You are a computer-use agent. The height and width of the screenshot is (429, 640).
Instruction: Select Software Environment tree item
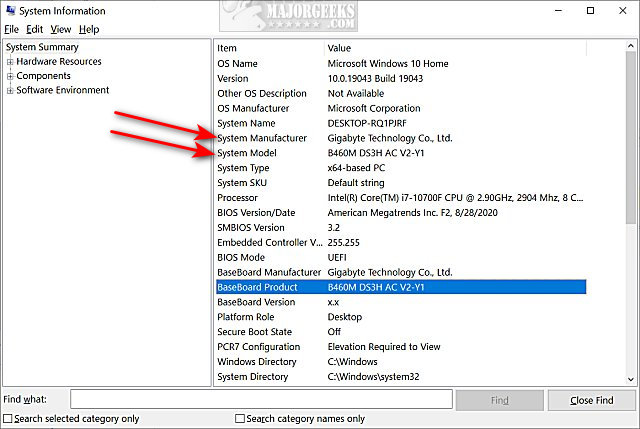[62, 90]
